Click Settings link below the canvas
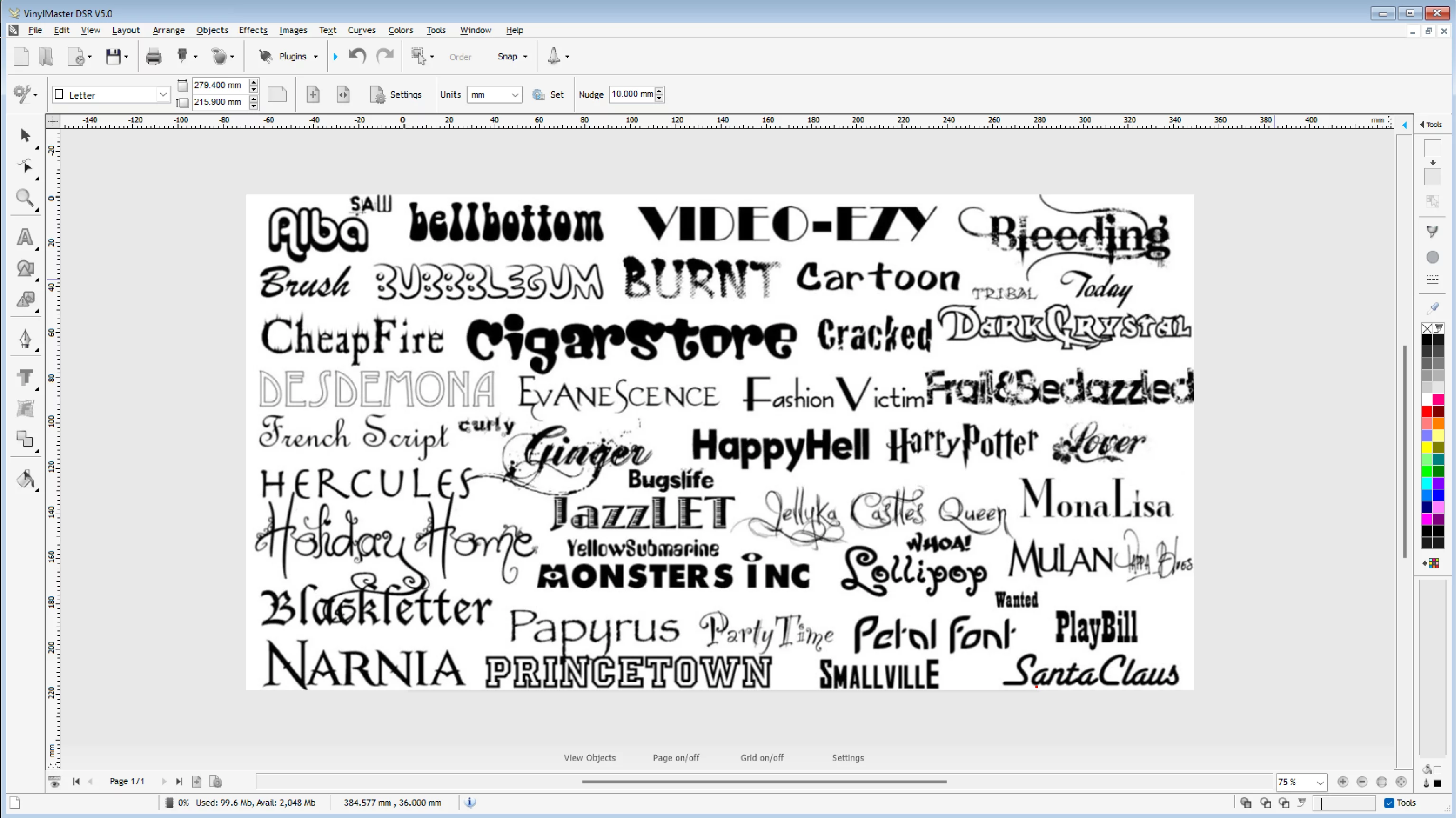Screen dimensions: 1456x818 (847, 758)
